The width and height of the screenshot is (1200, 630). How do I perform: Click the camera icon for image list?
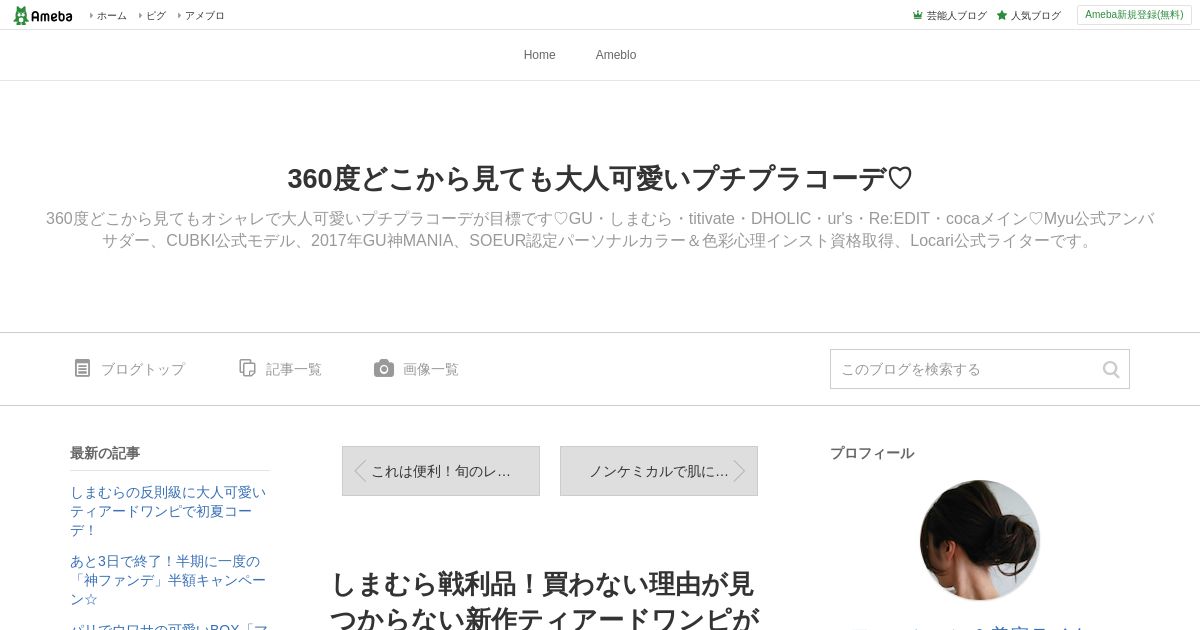[x=384, y=369]
